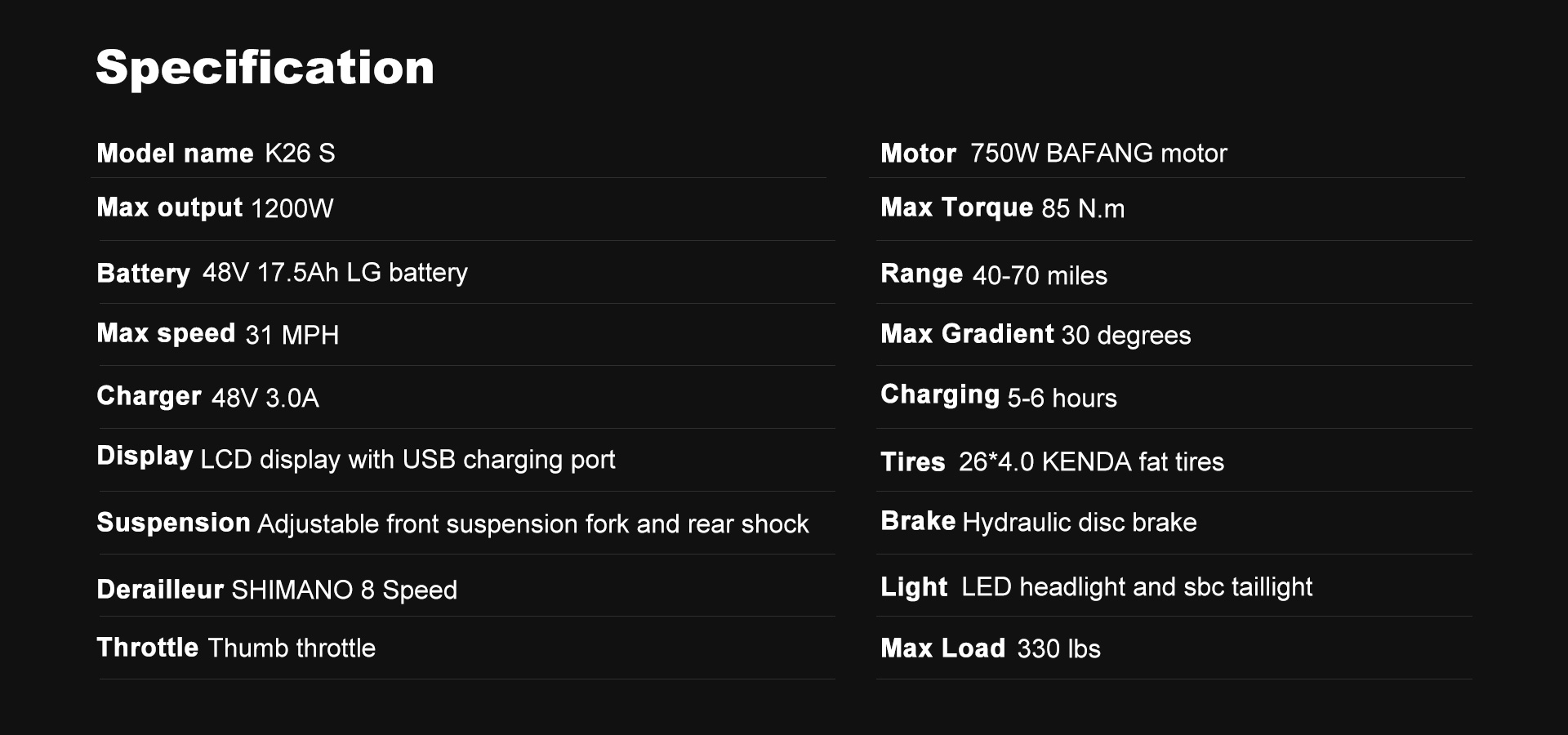Click the Range 40-70 miles row
This screenshot has height=735, width=1568.
click(994, 274)
